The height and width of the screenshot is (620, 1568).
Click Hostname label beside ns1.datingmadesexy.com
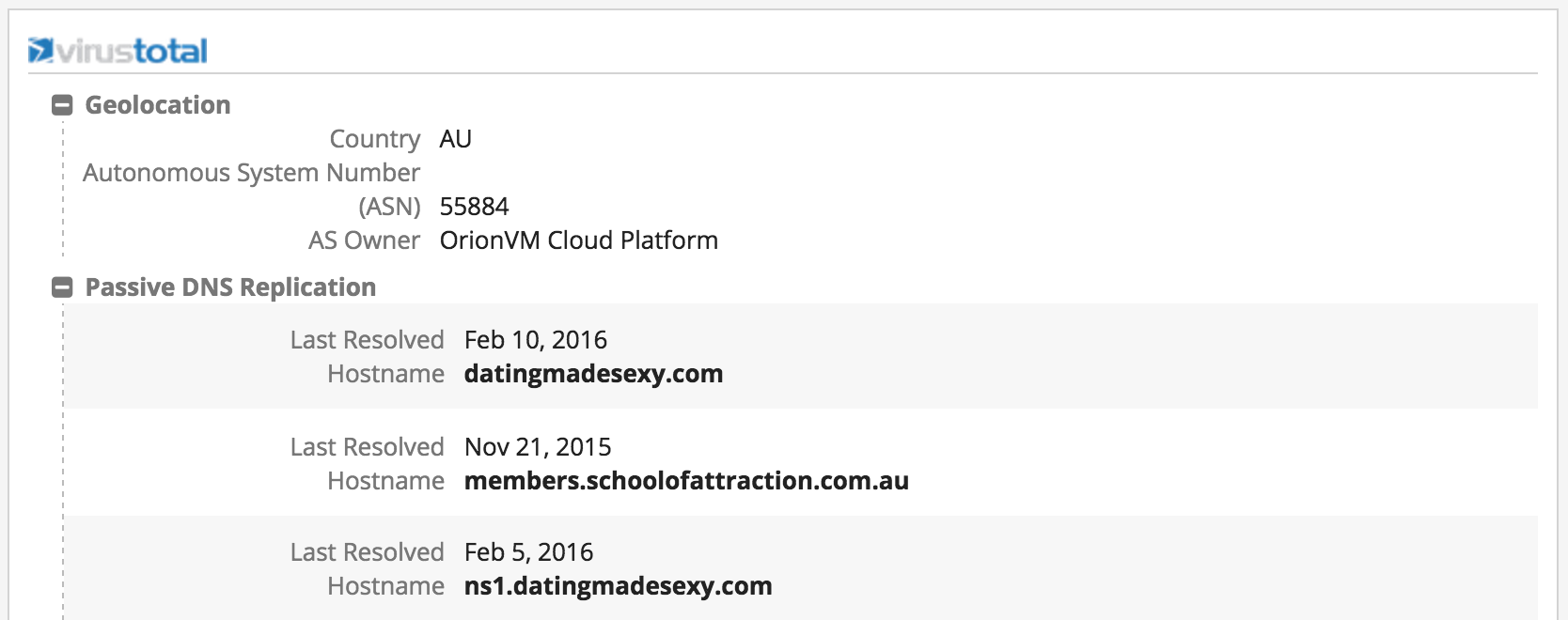(385, 586)
